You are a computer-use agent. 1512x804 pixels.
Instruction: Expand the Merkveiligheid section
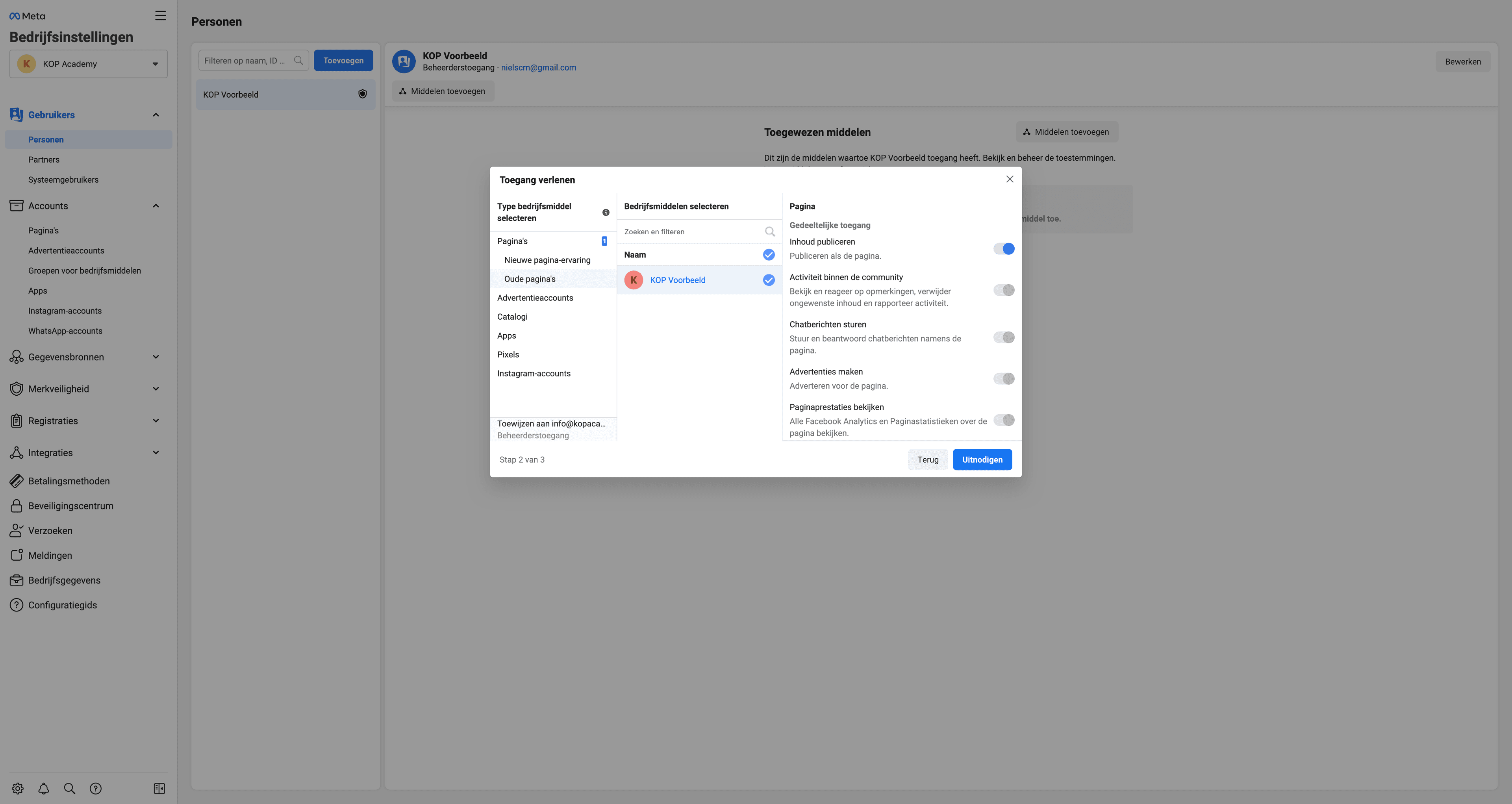(x=156, y=389)
